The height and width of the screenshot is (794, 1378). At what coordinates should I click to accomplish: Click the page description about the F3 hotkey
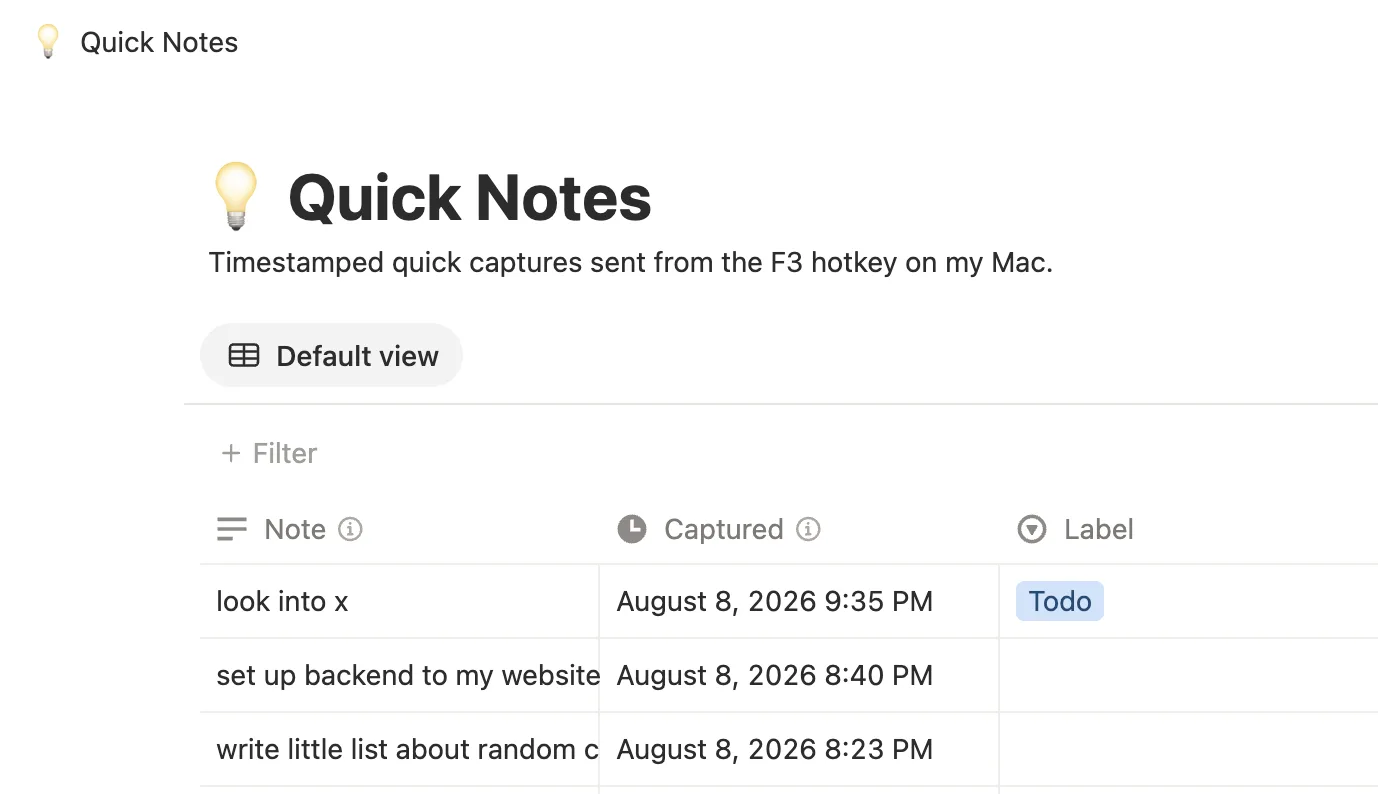[631, 263]
